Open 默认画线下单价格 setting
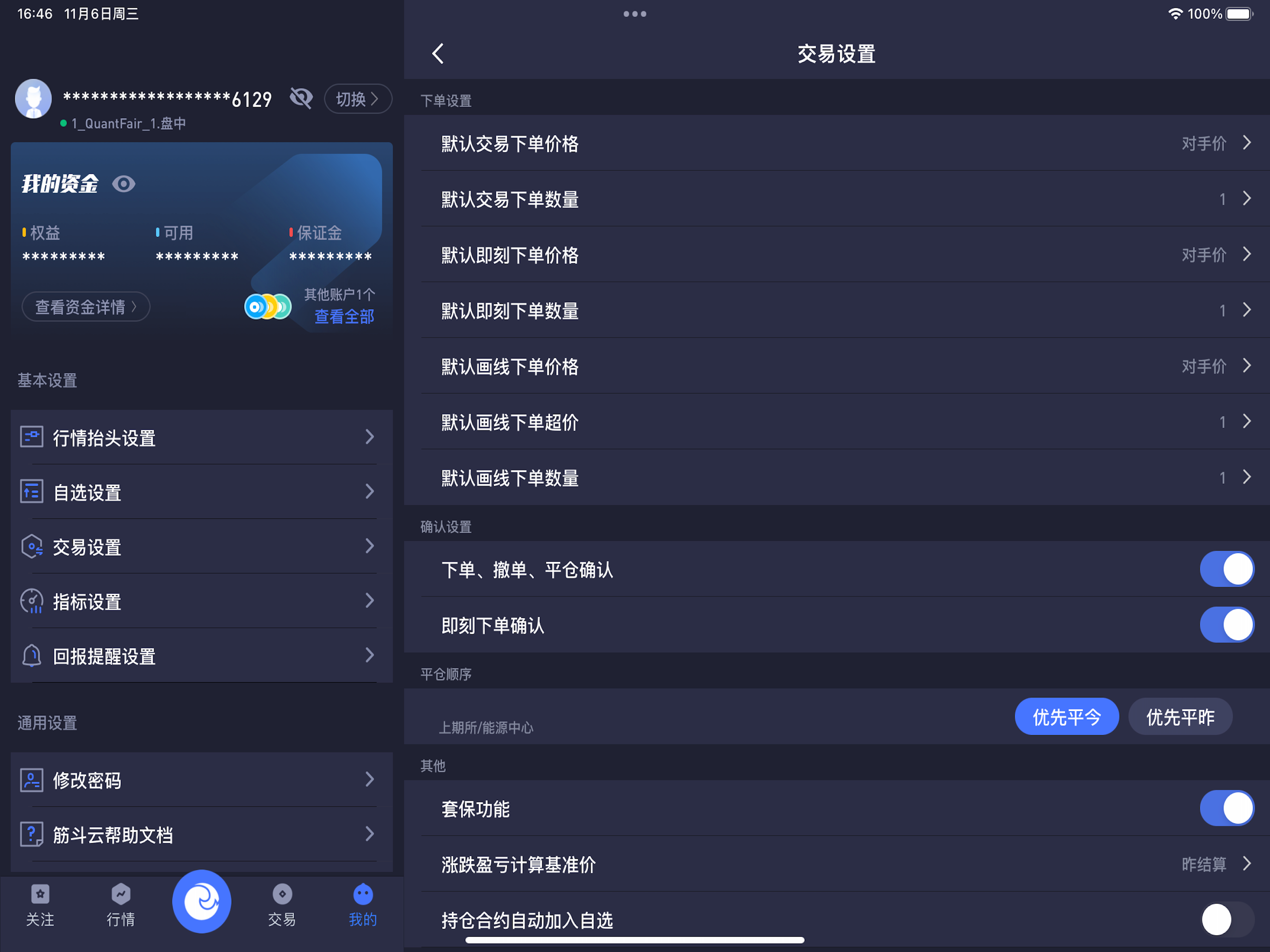Viewport: 1270px width, 952px height. pos(837,366)
